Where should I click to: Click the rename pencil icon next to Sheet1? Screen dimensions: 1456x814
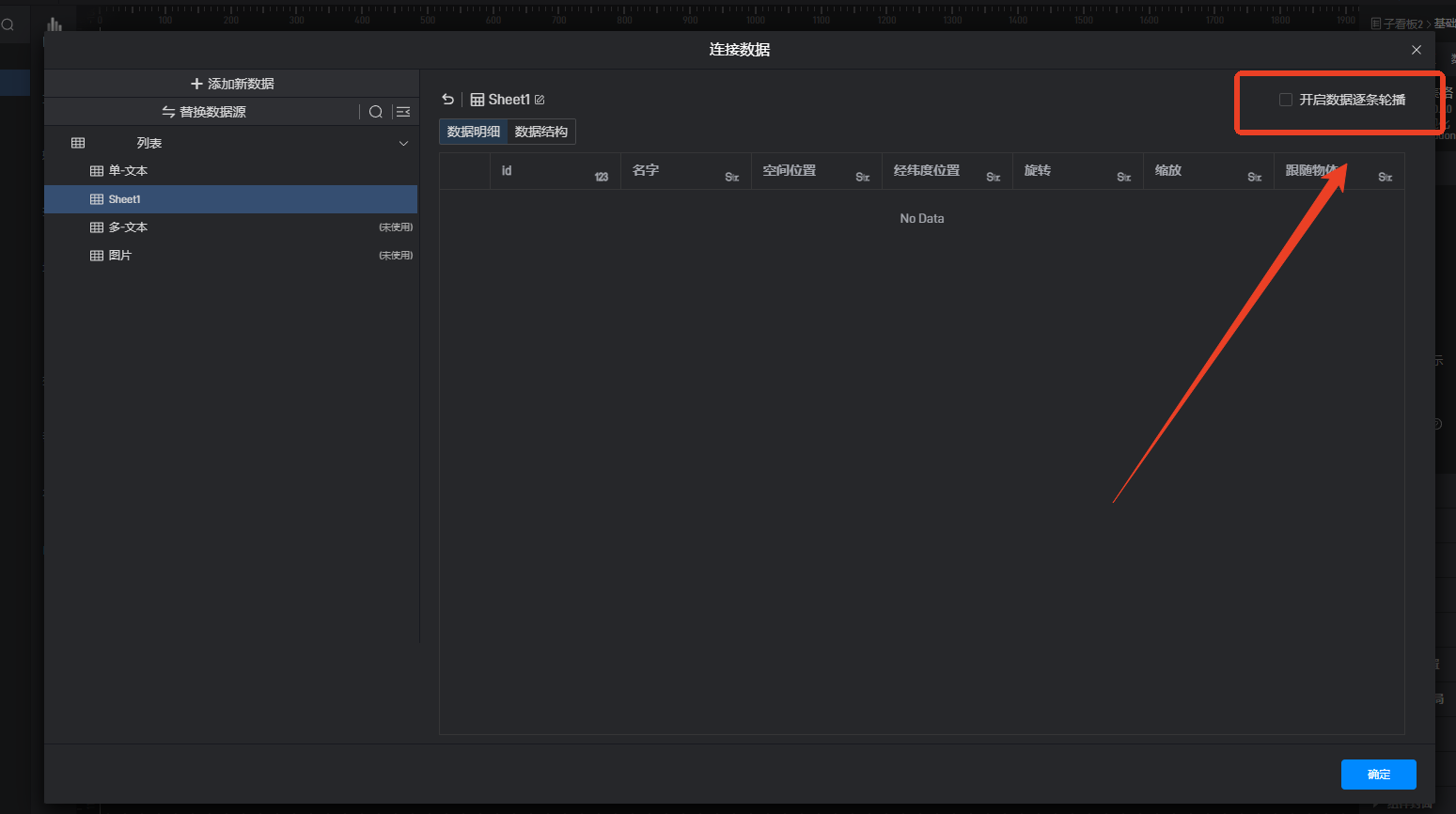coord(540,100)
